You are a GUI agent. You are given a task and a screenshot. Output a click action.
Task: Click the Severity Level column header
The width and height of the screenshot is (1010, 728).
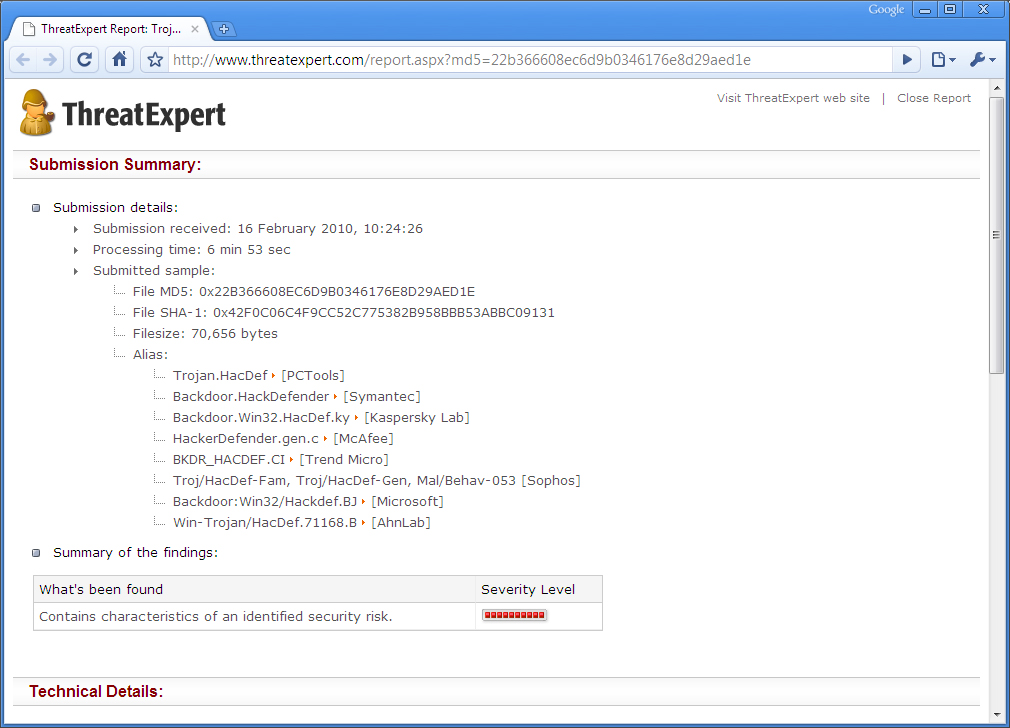(x=538, y=589)
